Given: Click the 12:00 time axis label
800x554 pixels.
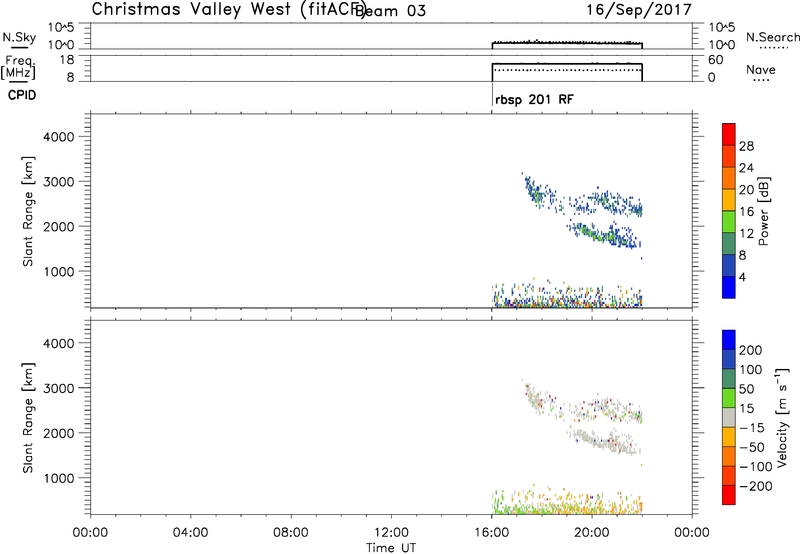Looking at the screenshot, I should [x=391, y=533].
